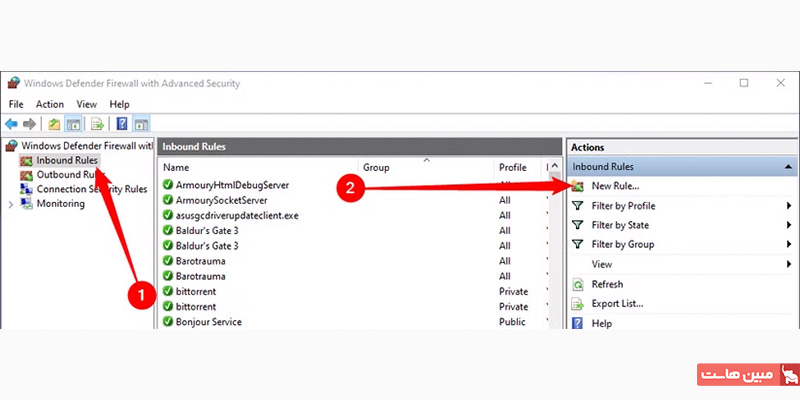Select the Windows Defender Firewall root tree node
The width and height of the screenshot is (800, 400).
pos(79,146)
